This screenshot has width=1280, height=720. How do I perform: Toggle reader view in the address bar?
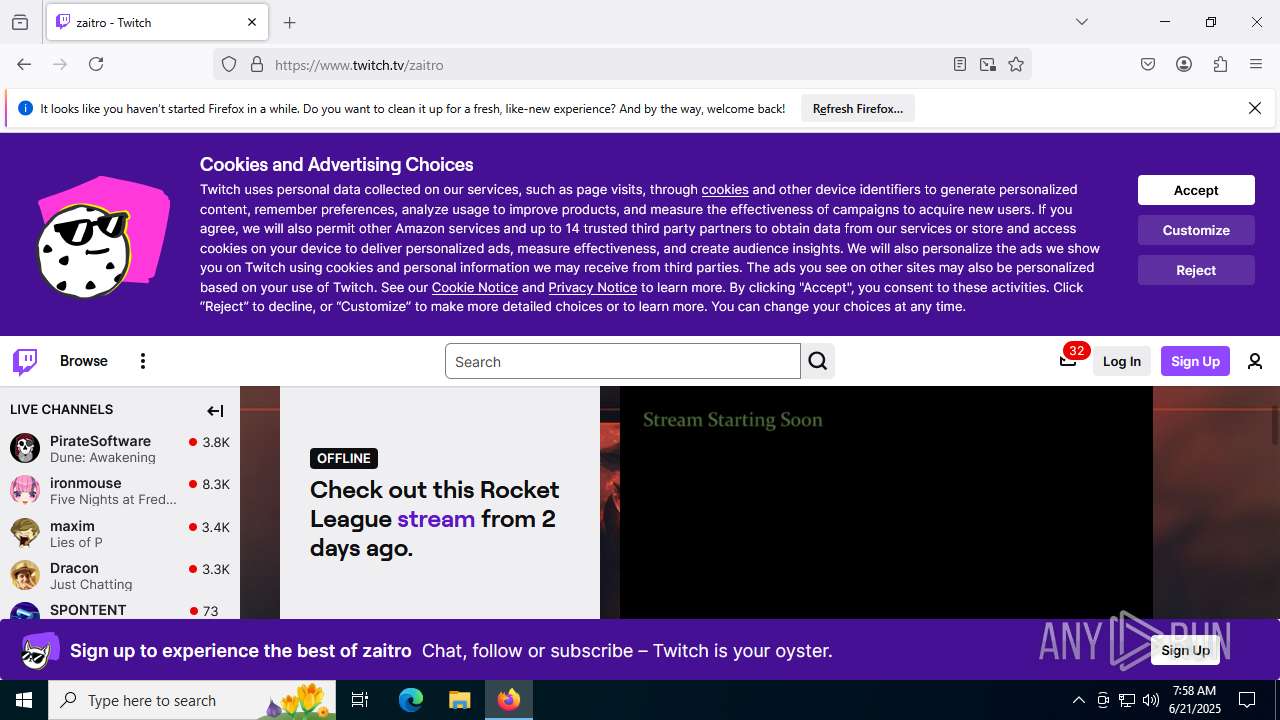coord(960,64)
